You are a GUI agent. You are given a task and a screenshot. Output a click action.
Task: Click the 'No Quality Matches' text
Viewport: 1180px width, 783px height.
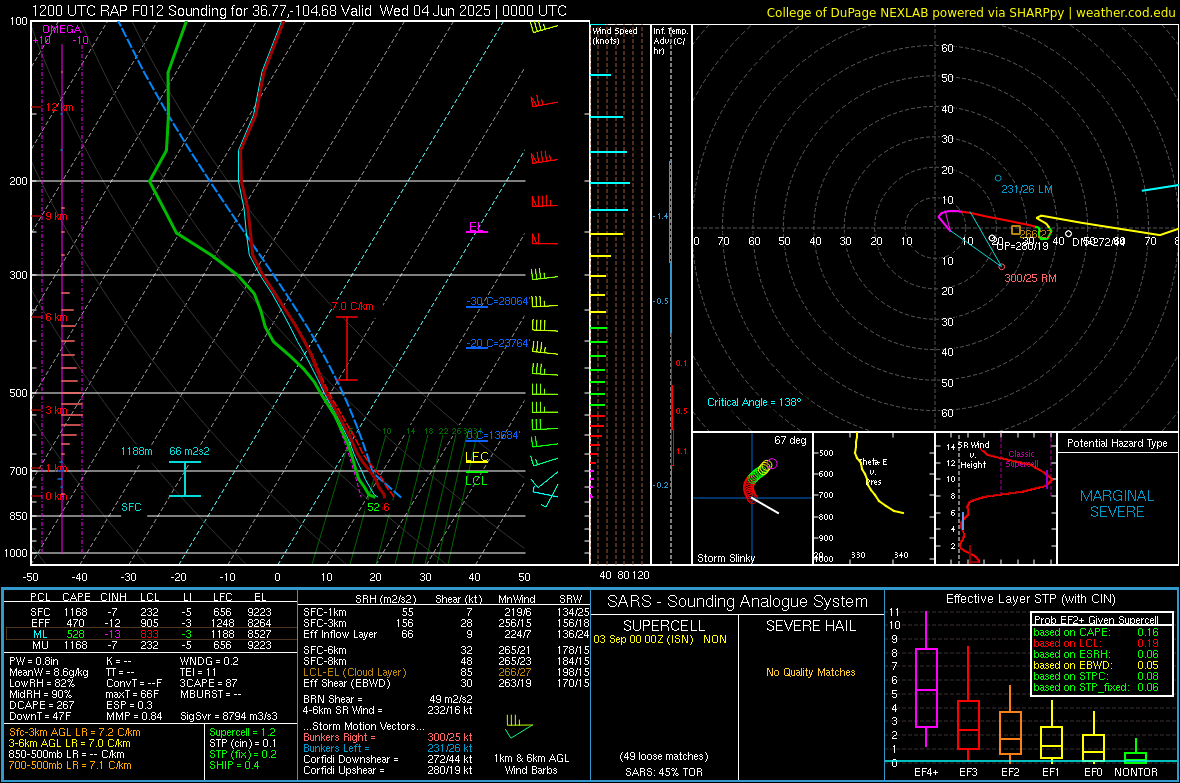pos(810,672)
